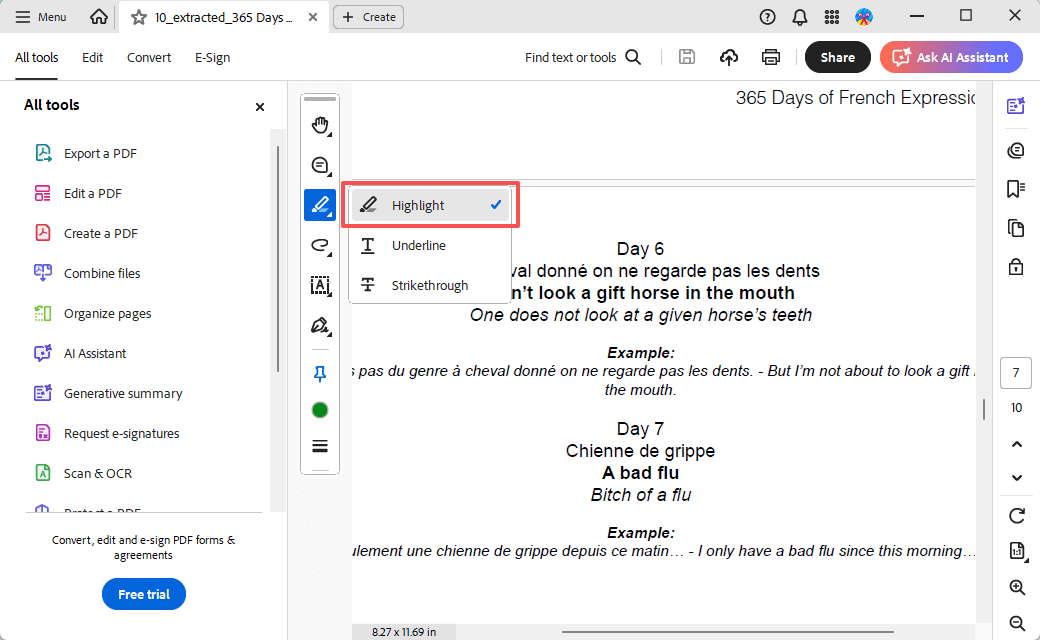Click the text box selection tool

coord(320,286)
